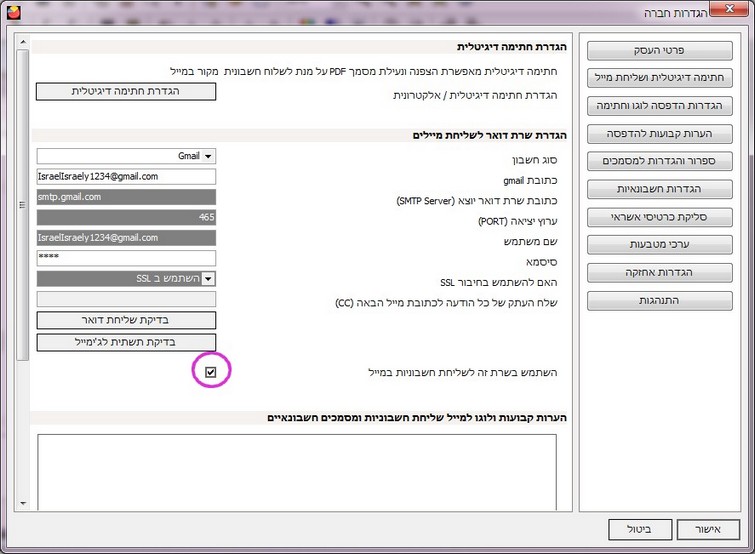
Task: Open הגדרות הדפסה לוגו וחתימה section
Action: [x=660, y=106]
